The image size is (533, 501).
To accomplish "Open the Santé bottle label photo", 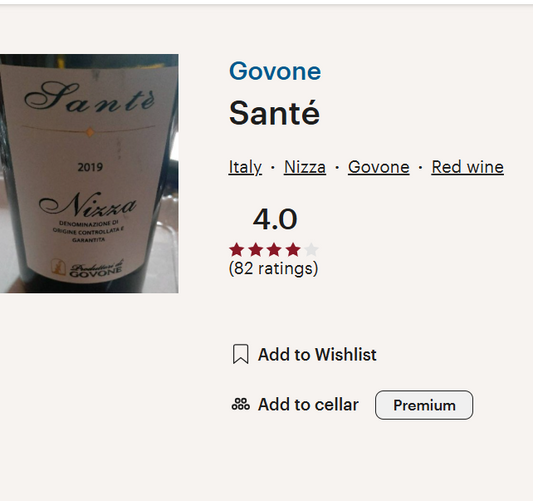I will 89,173.
